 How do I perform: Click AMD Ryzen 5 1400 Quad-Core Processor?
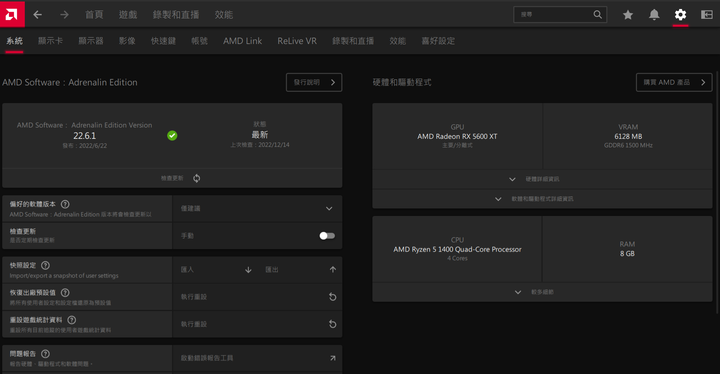click(x=457, y=249)
